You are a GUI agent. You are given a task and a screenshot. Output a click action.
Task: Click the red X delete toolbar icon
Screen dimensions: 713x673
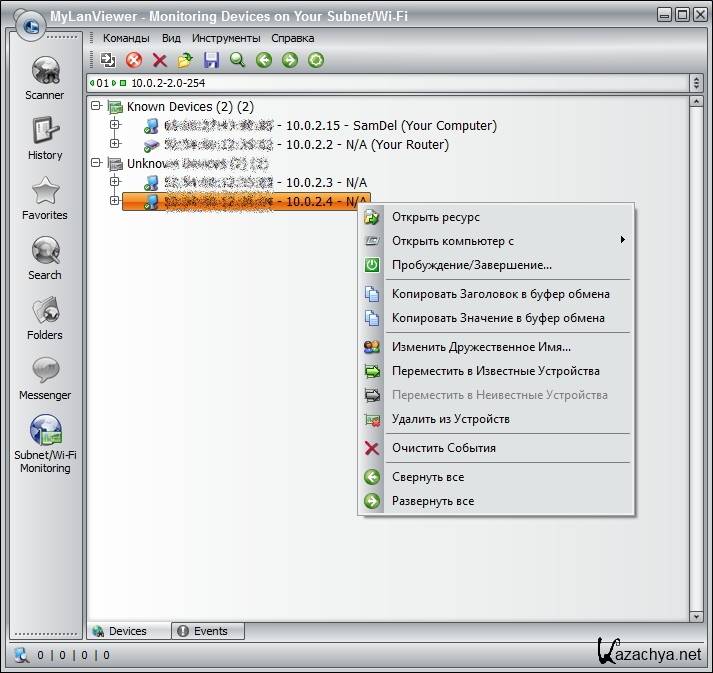159,60
